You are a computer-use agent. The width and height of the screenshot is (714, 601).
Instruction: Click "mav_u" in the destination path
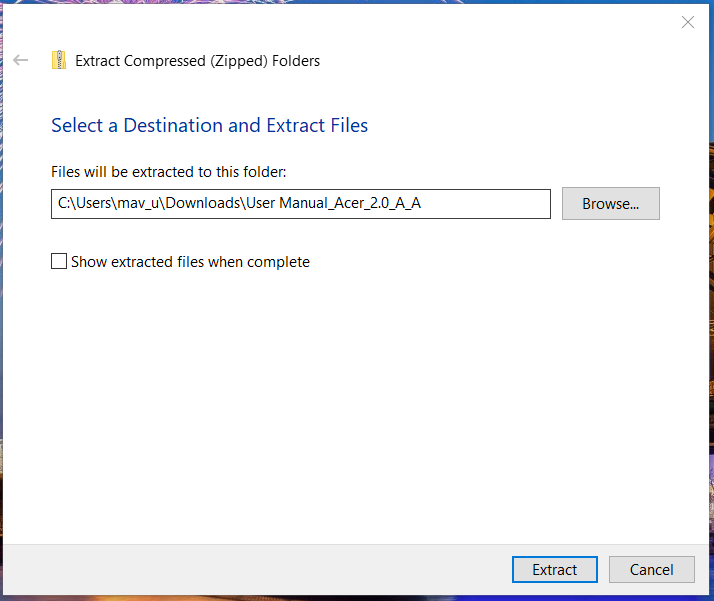139,204
